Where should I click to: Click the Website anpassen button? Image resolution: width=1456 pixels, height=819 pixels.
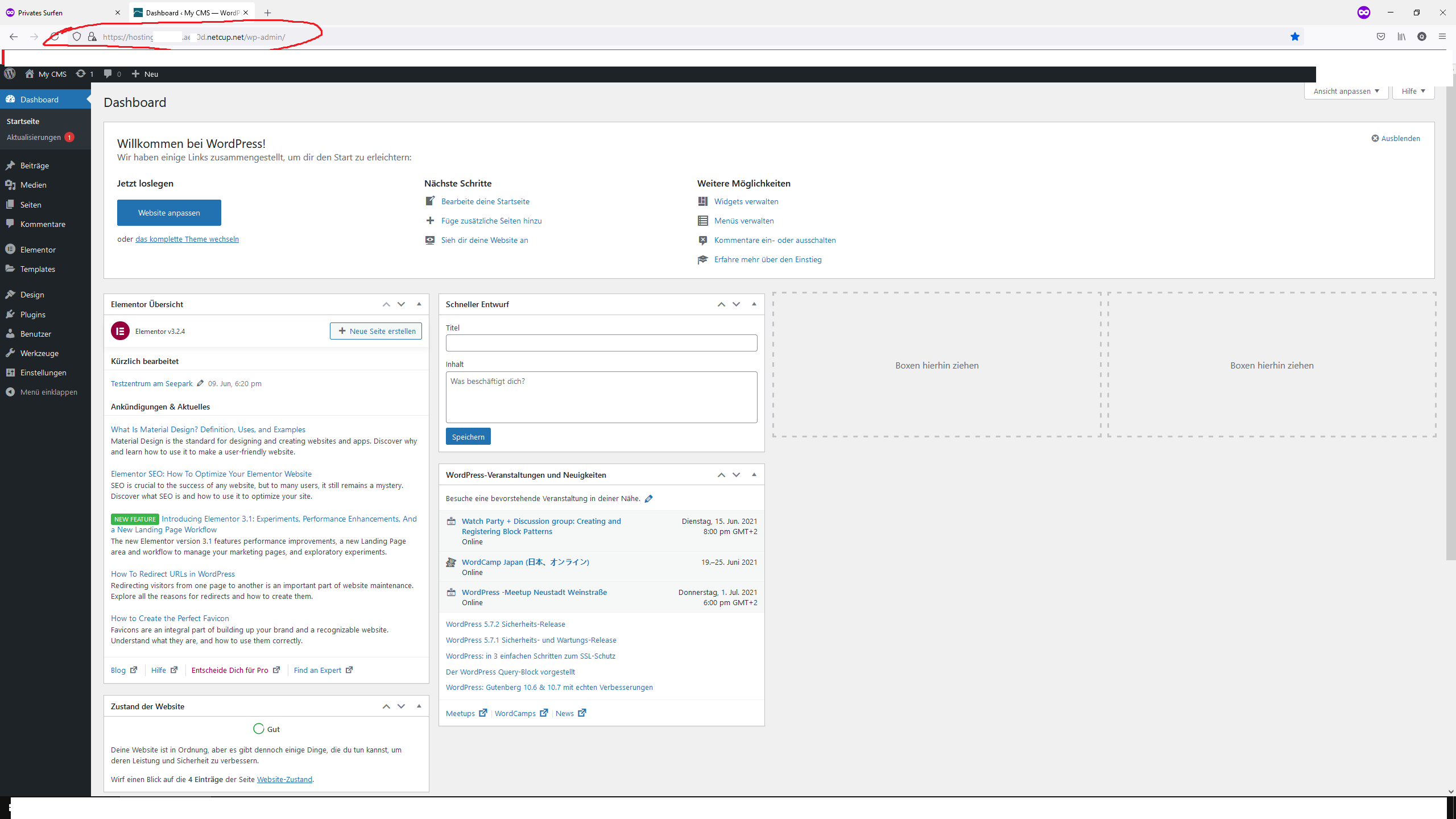[169, 213]
